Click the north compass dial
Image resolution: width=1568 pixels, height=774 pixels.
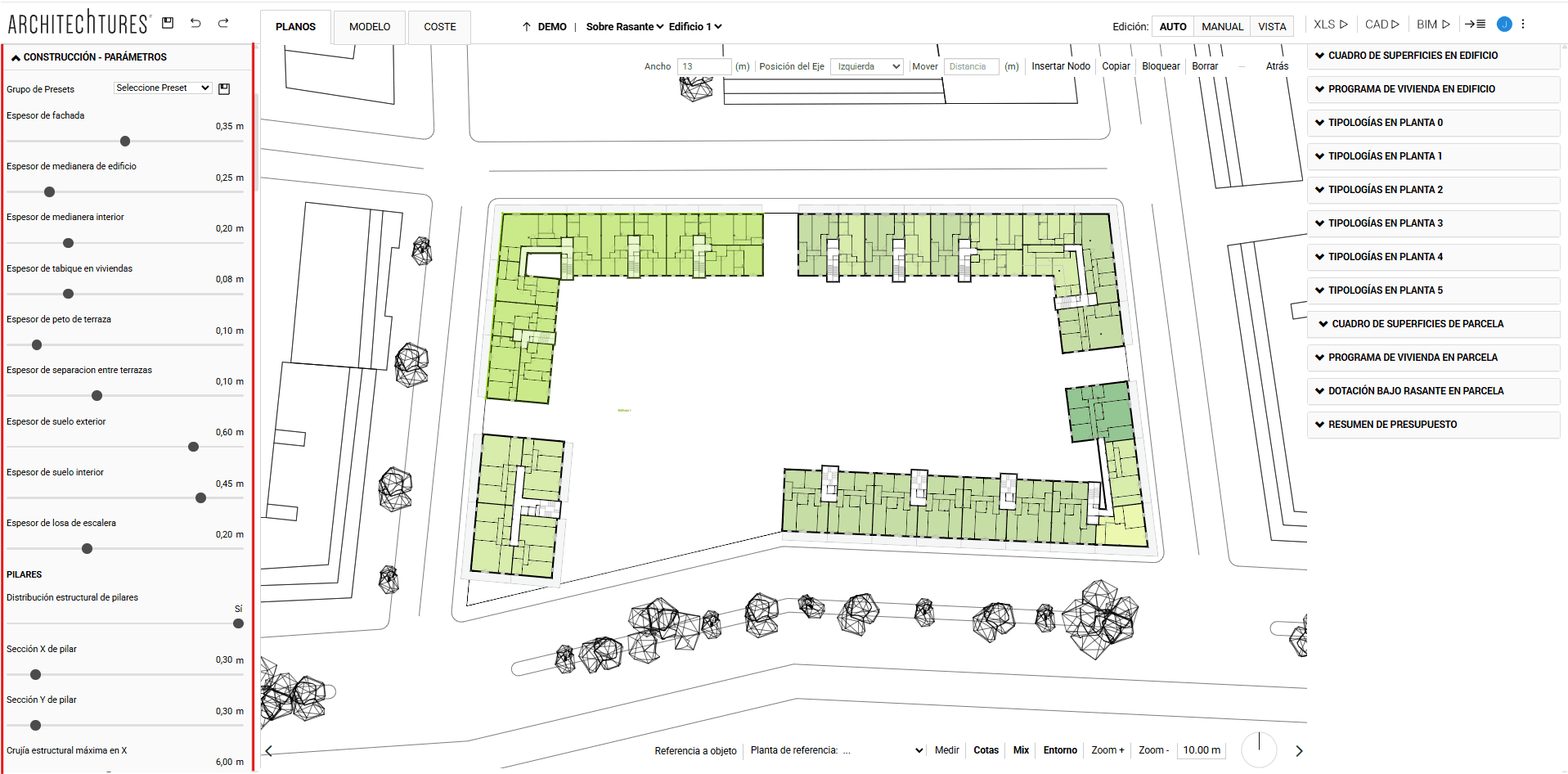tap(1259, 749)
